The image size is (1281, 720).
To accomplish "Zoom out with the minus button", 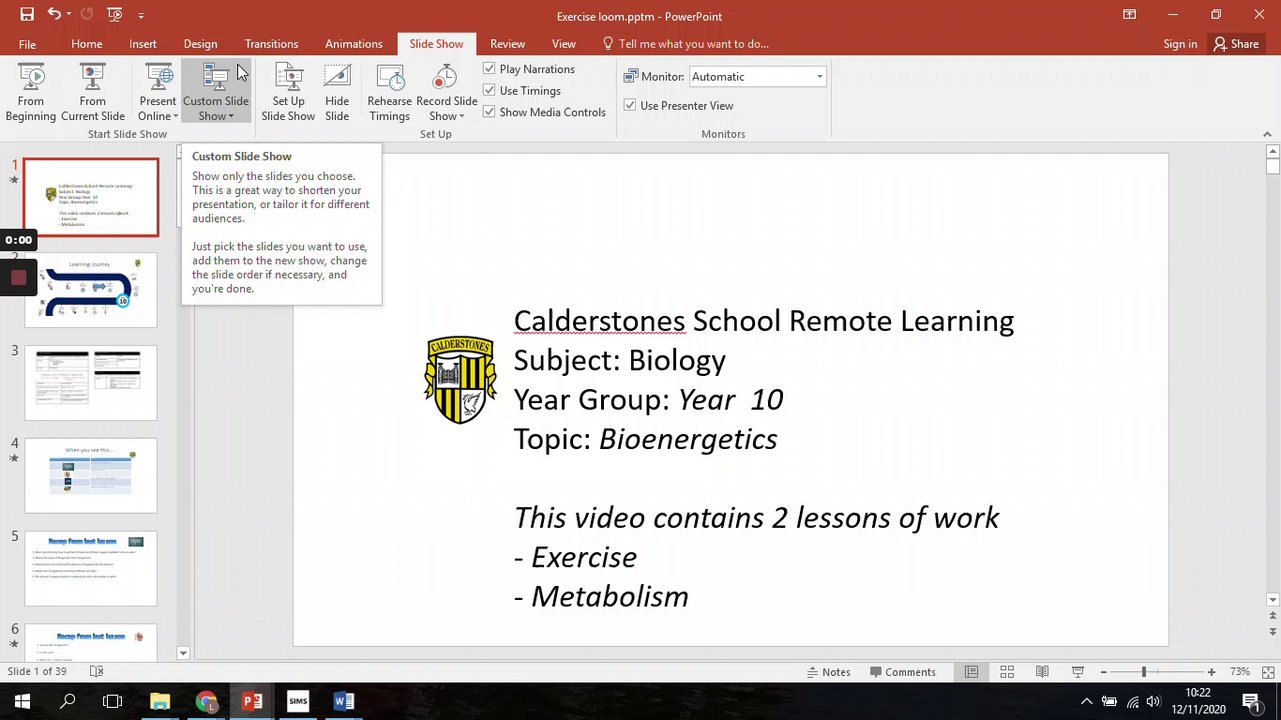I will [x=1104, y=672].
